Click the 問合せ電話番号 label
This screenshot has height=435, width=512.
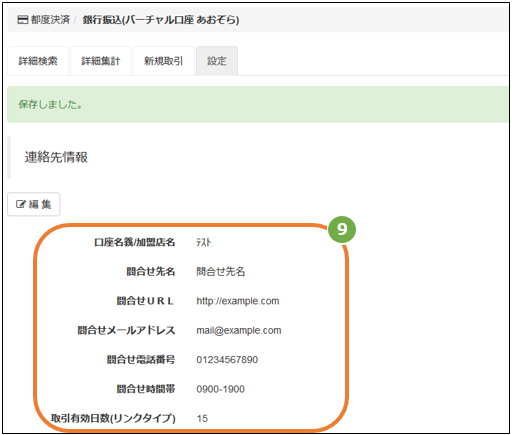pos(141,360)
